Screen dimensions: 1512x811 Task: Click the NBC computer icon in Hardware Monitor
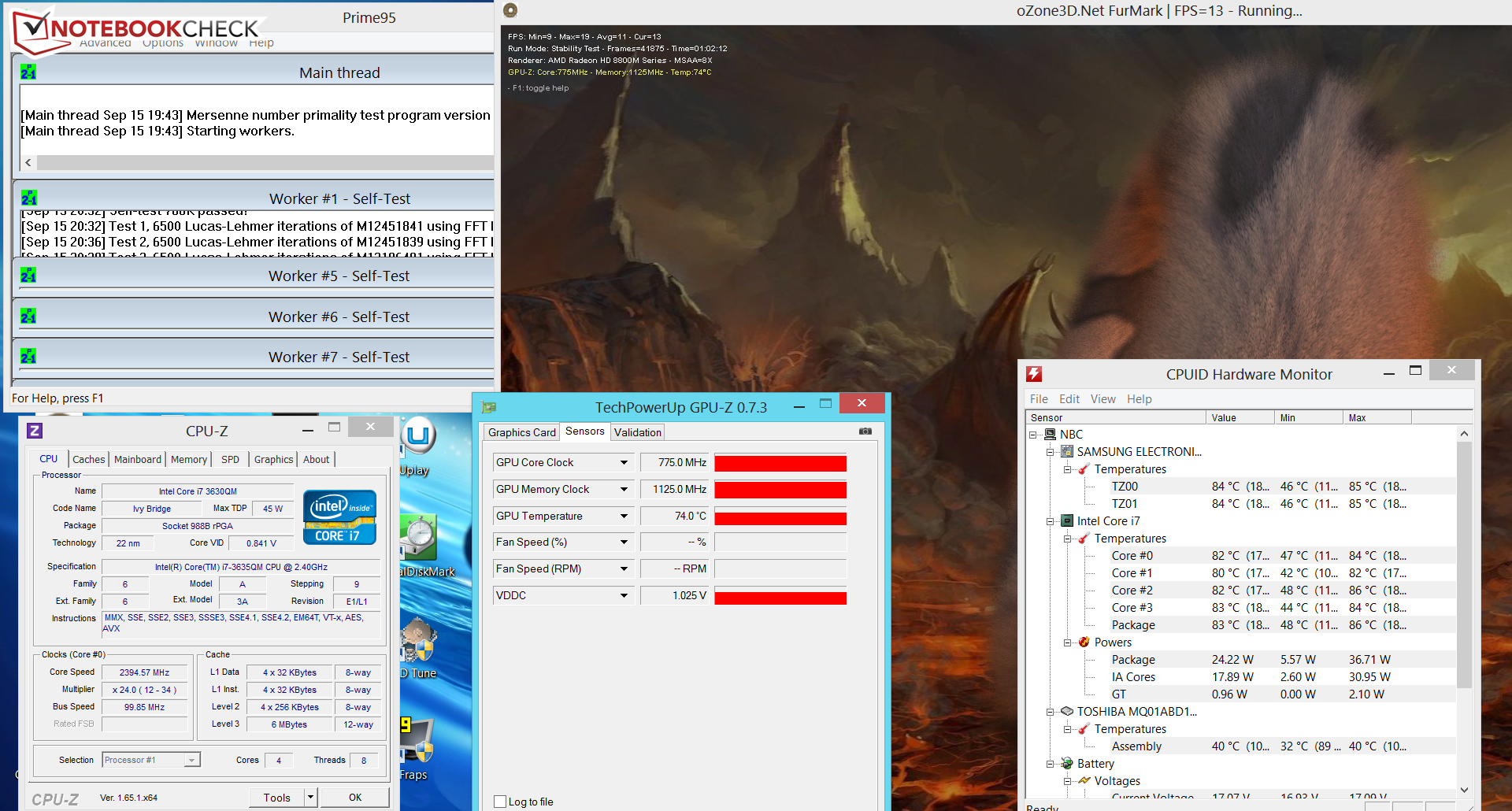(x=1050, y=435)
